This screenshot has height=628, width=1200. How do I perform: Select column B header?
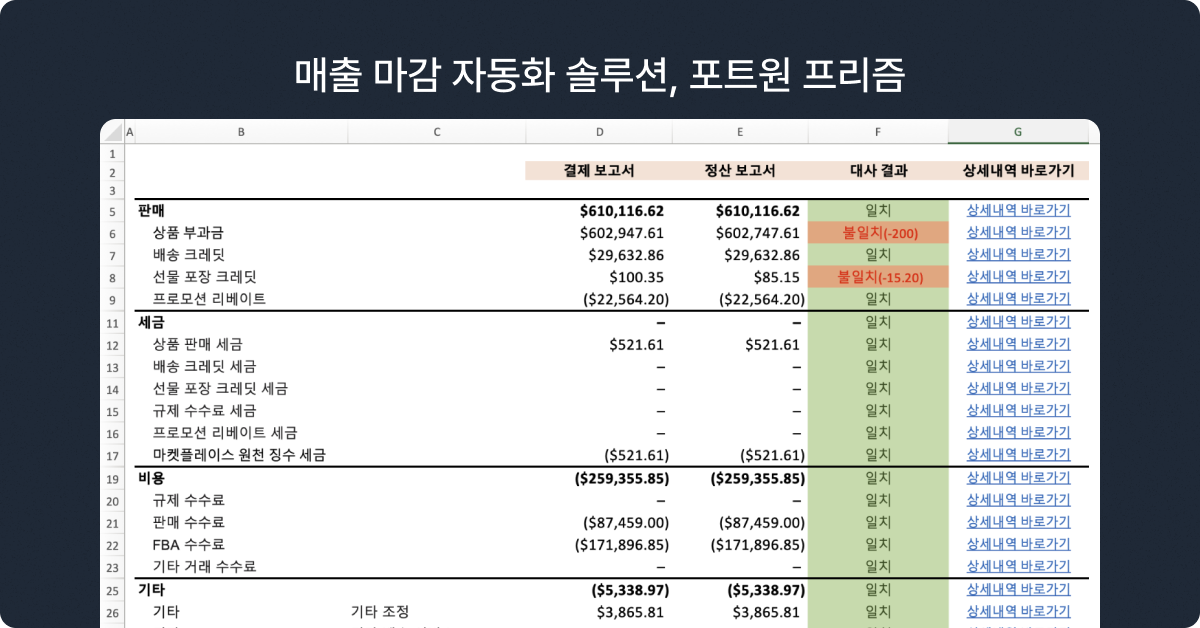(x=241, y=132)
